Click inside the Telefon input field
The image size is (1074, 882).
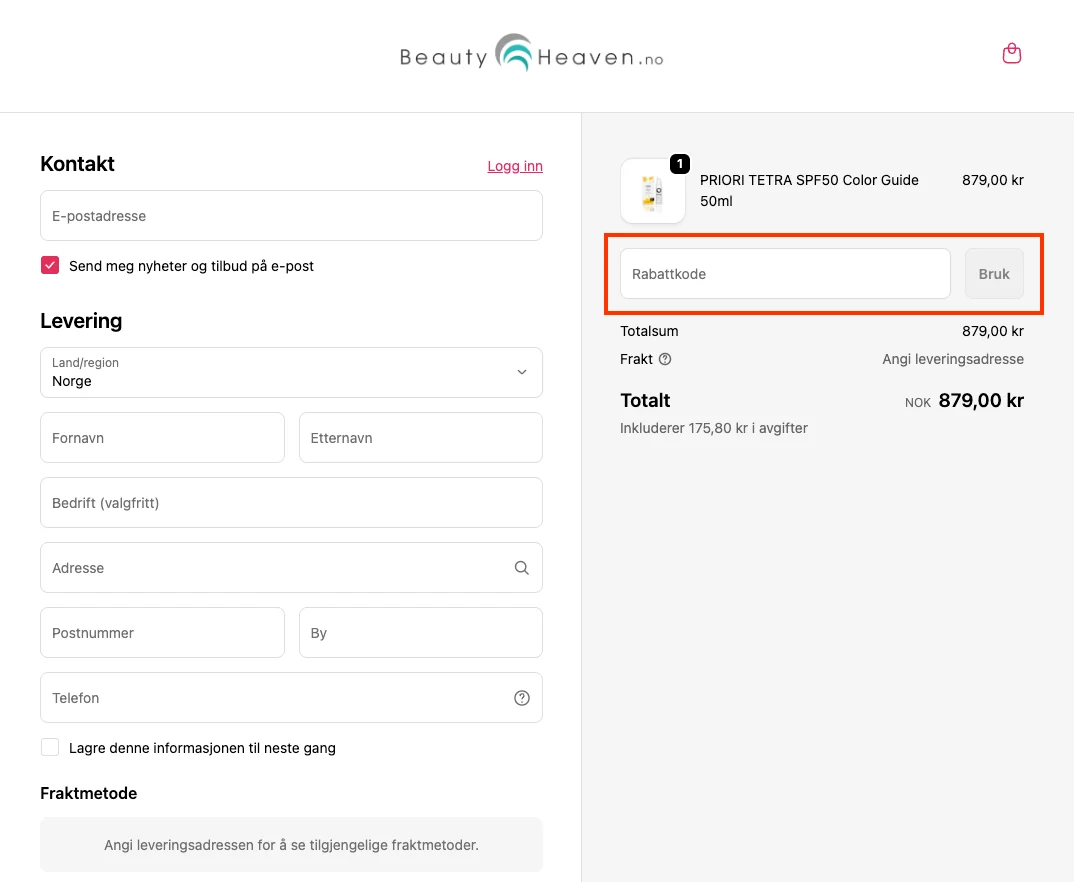point(270,698)
